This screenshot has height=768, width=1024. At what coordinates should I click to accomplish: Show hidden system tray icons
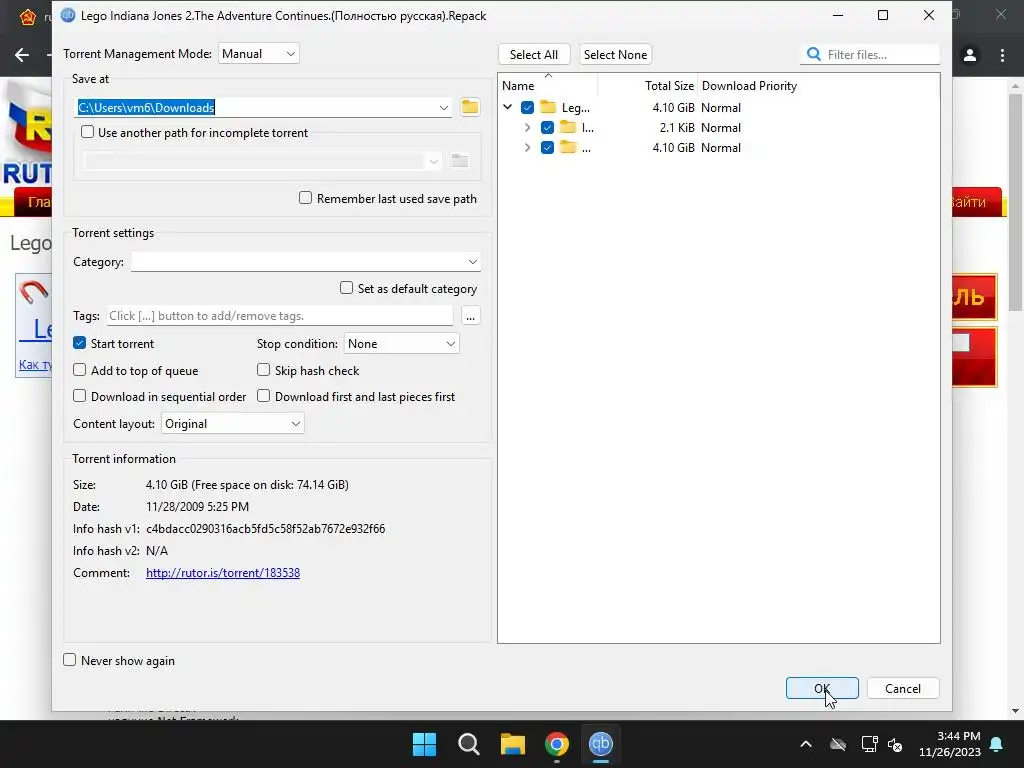[x=806, y=744]
